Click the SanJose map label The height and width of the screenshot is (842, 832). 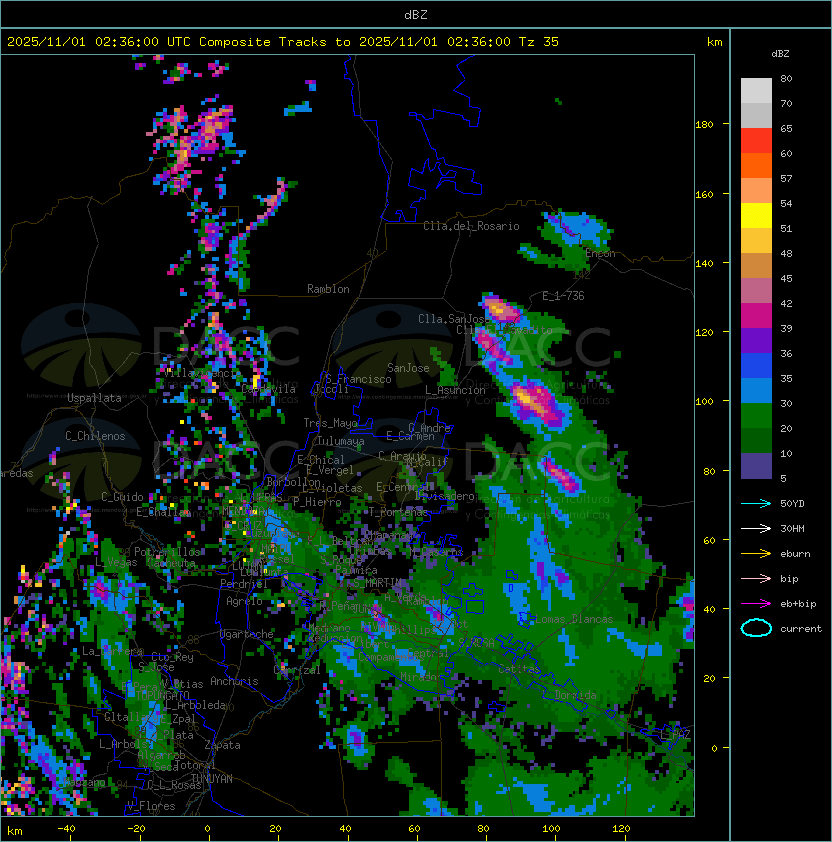click(x=408, y=368)
